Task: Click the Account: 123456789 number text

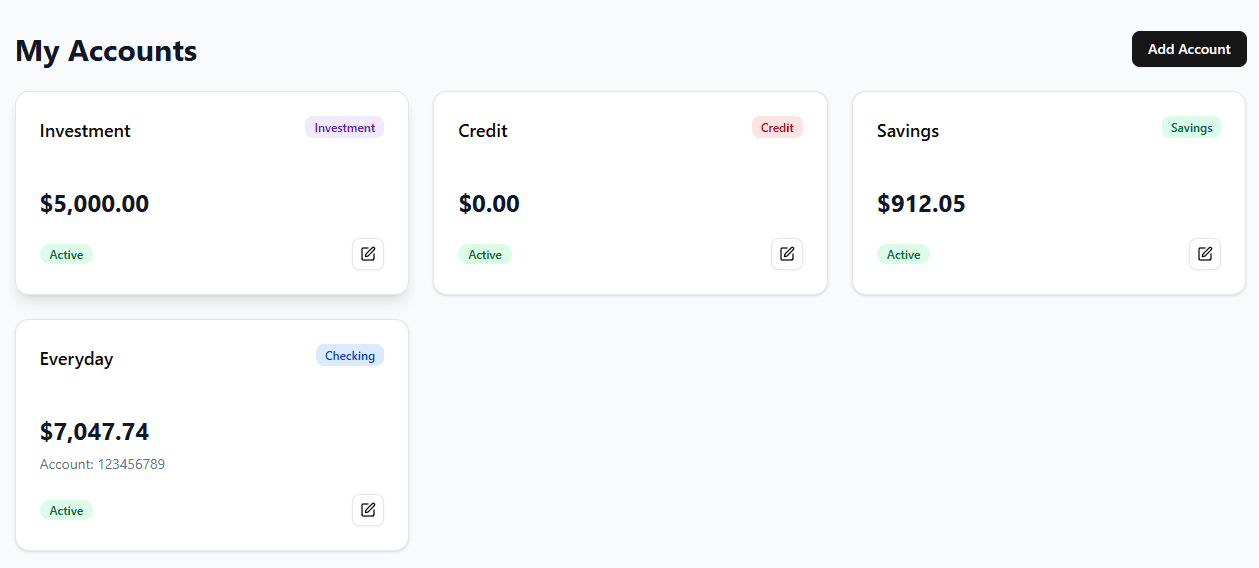Action: [x=102, y=464]
